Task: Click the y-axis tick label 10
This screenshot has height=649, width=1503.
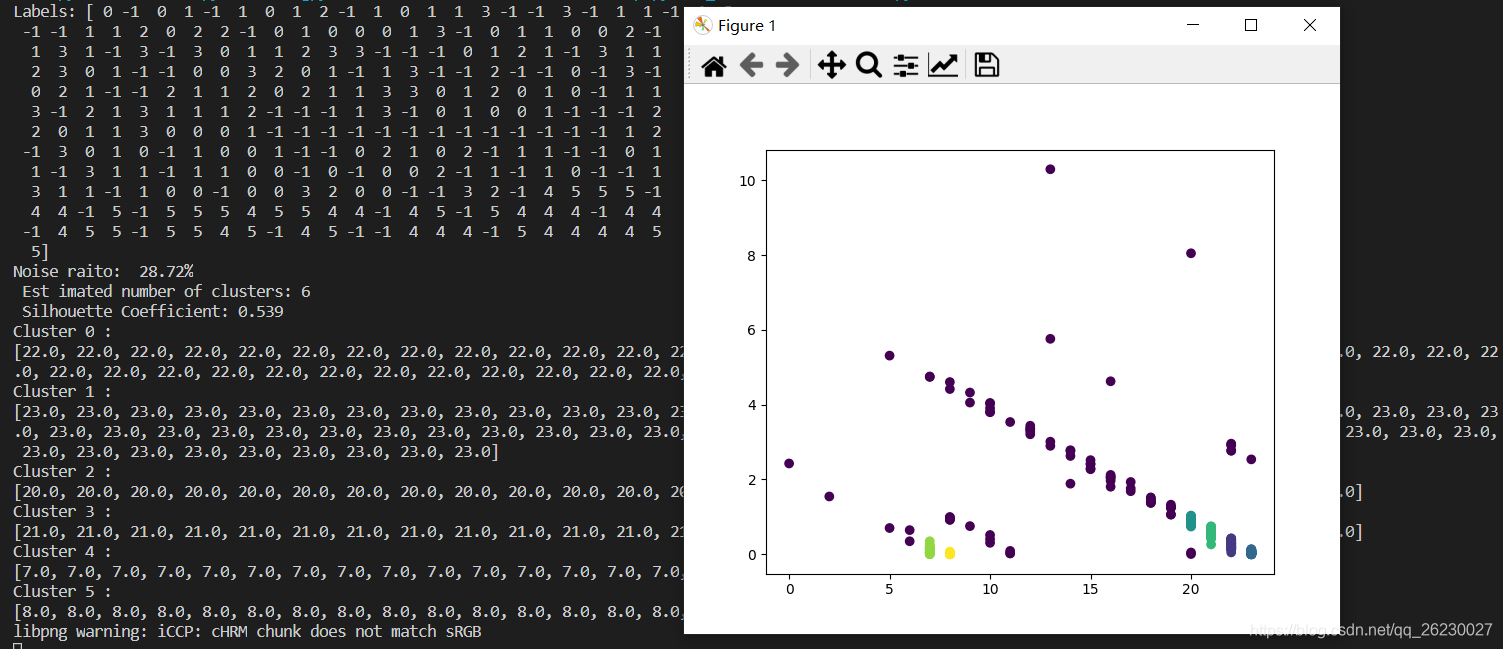Action: point(746,181)
